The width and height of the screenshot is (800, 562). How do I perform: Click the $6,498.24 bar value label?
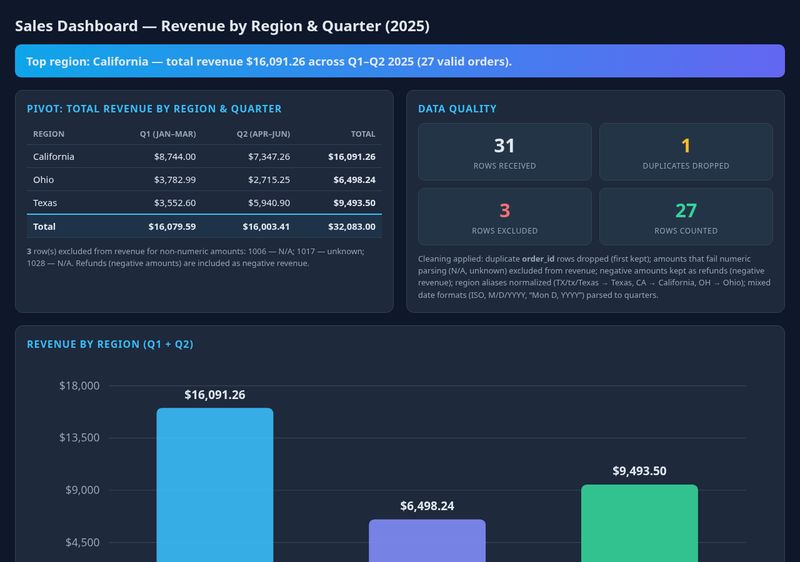pyautogui.click(x=427, y=506)
